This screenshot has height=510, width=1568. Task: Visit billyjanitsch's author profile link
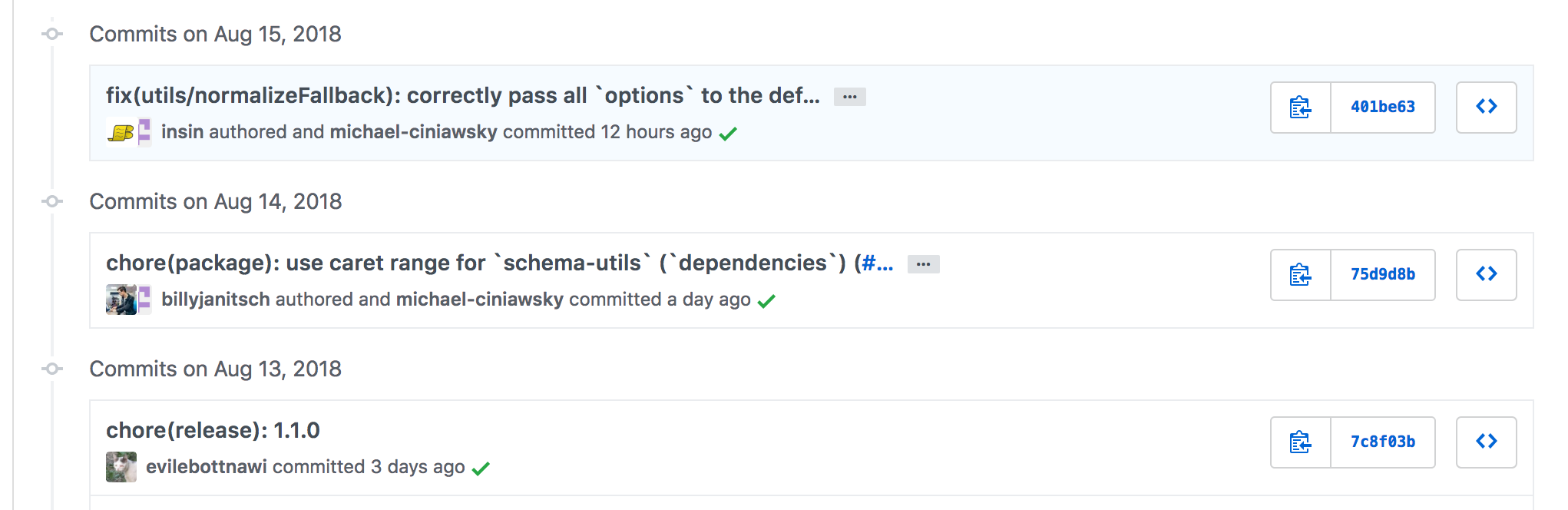(x=215, y=300)
